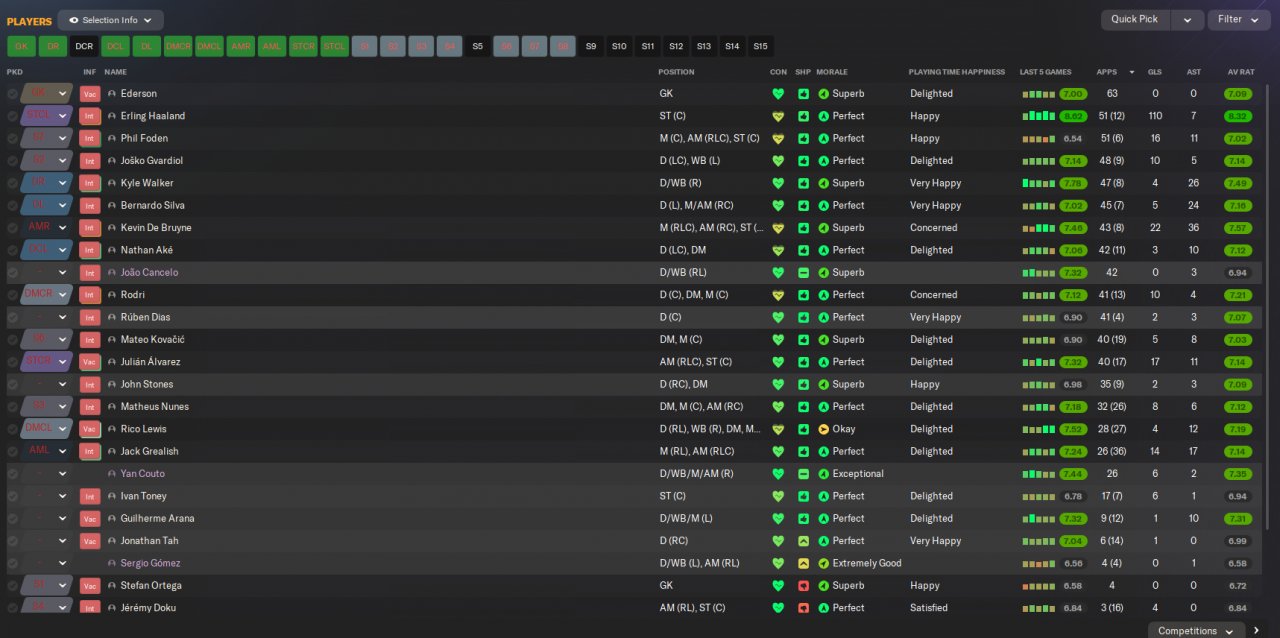Toggle the picked checkmark for Jack Grealish
Viewport: 1280px width, 638px height.
click(13, 451)
